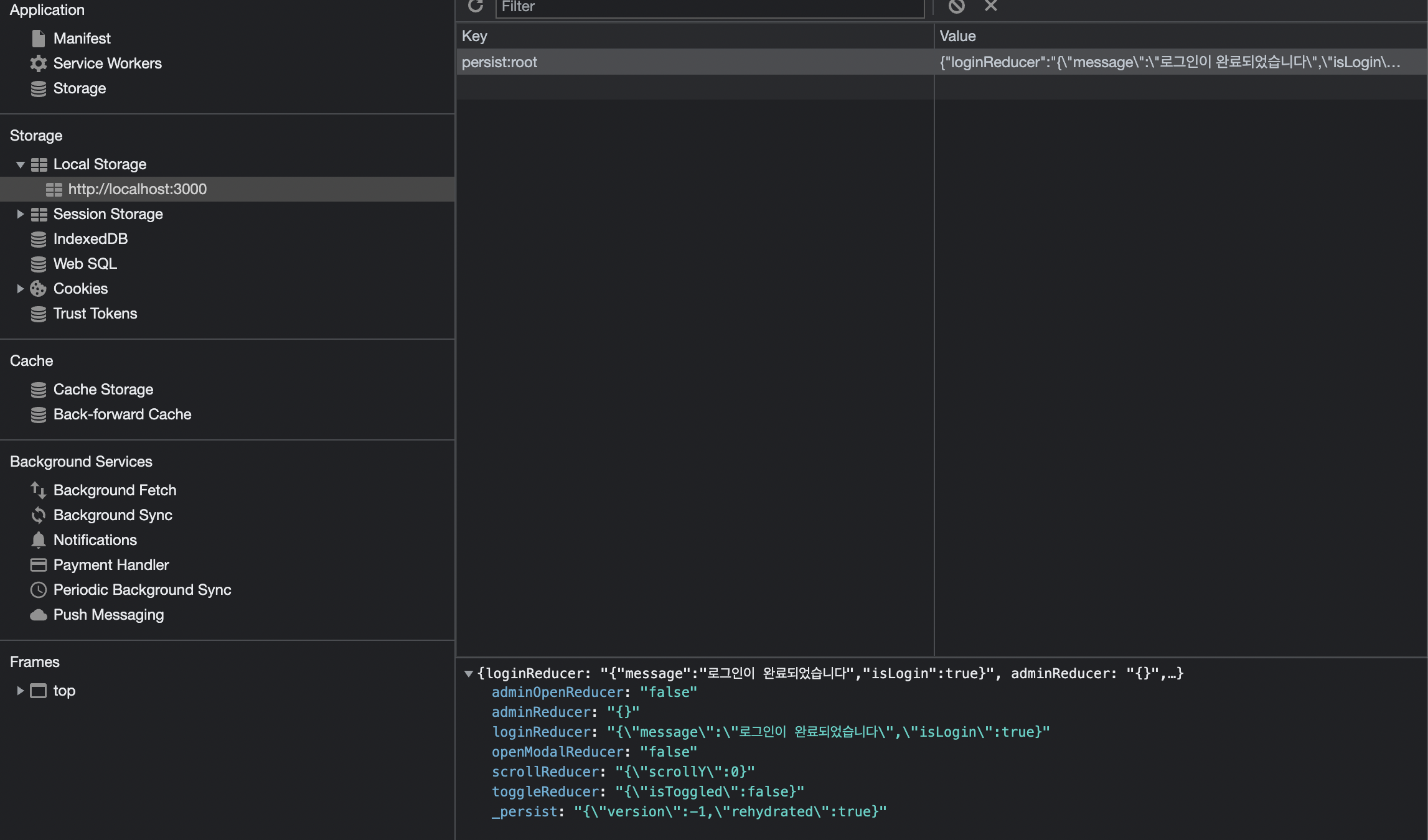
Task: Open the IndexedDB section
Action: click(90, 239)
